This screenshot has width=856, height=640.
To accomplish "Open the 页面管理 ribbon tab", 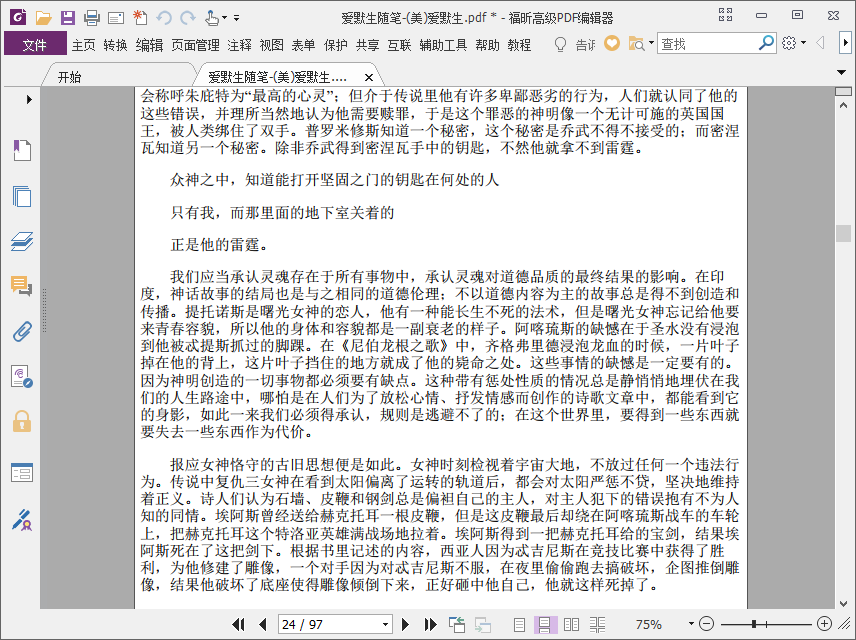I will tap(195, 45).
